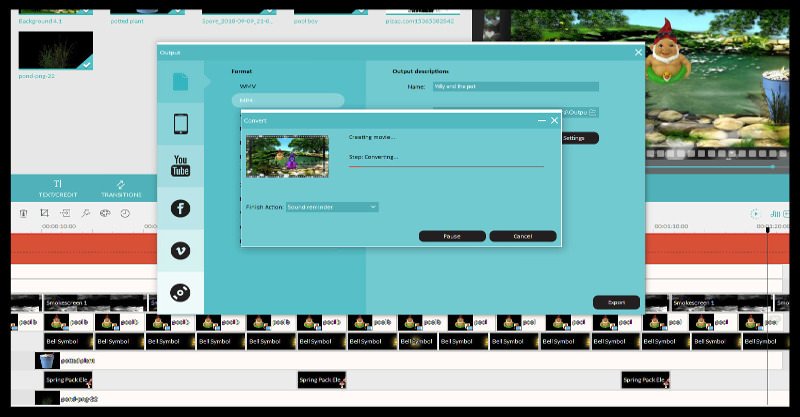Image resolution: width=800 pixels, height=417 pixels.
Task: Open the color palette adjustment tool
Action: point(105,213)
